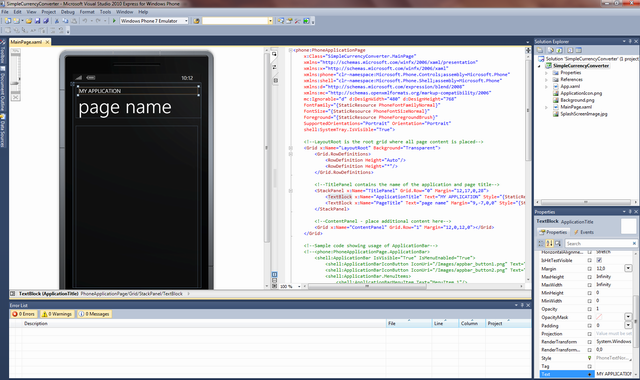Viewport: 640px width, 380px height.
Task: Open the Debug menu
Action: point(68,12)
